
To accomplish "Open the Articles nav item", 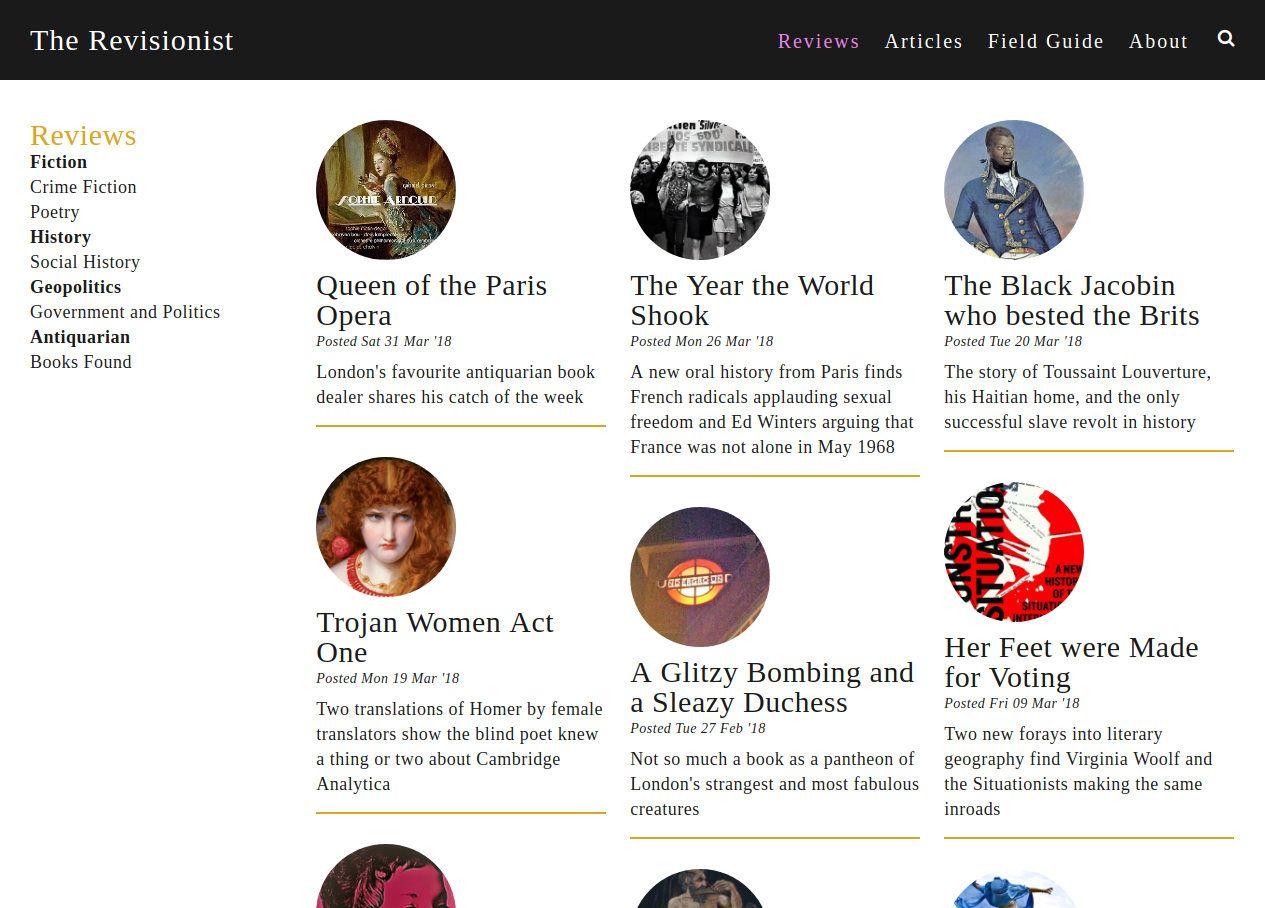I will click(x=924, y=41).
